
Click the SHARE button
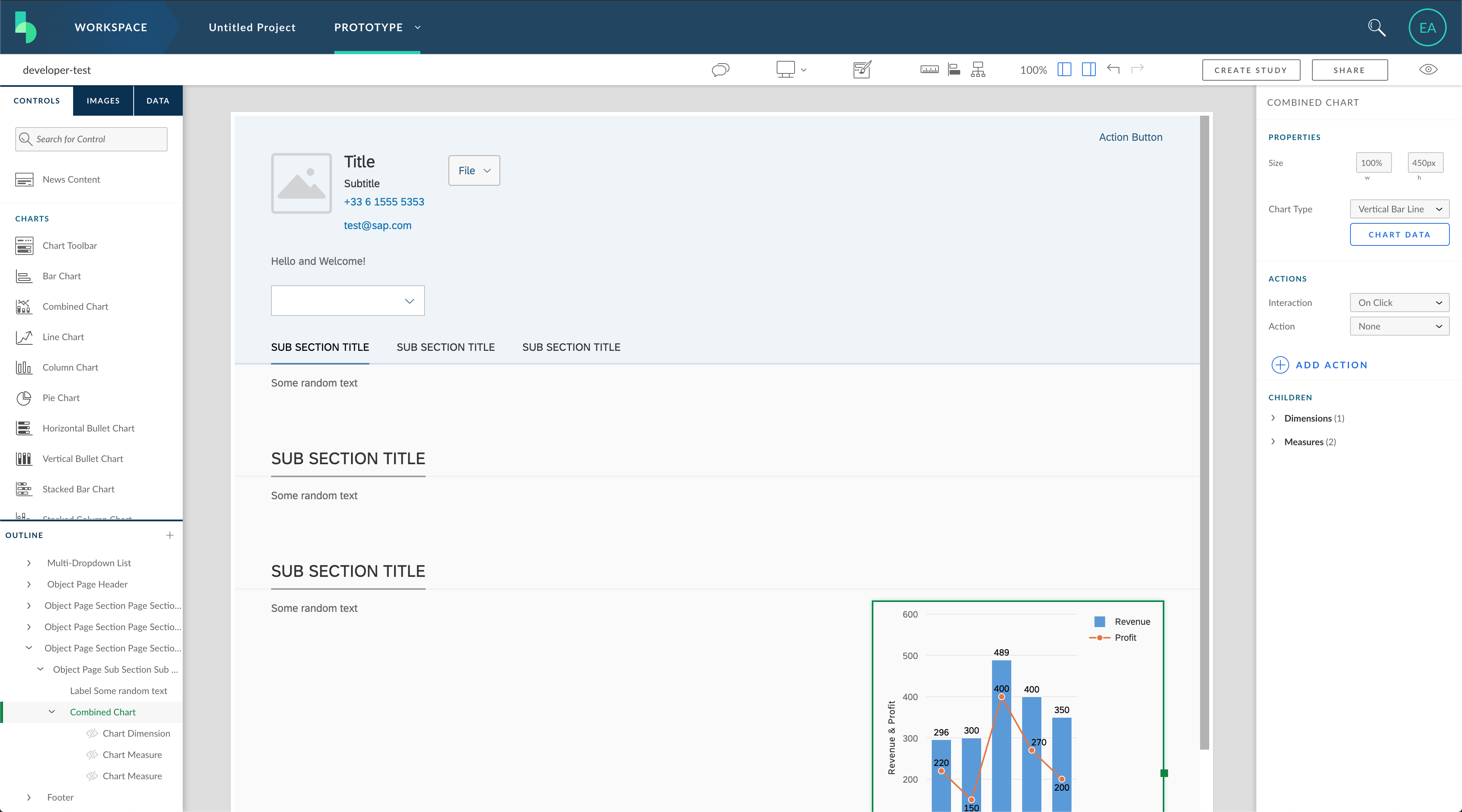pos(1349,70)
